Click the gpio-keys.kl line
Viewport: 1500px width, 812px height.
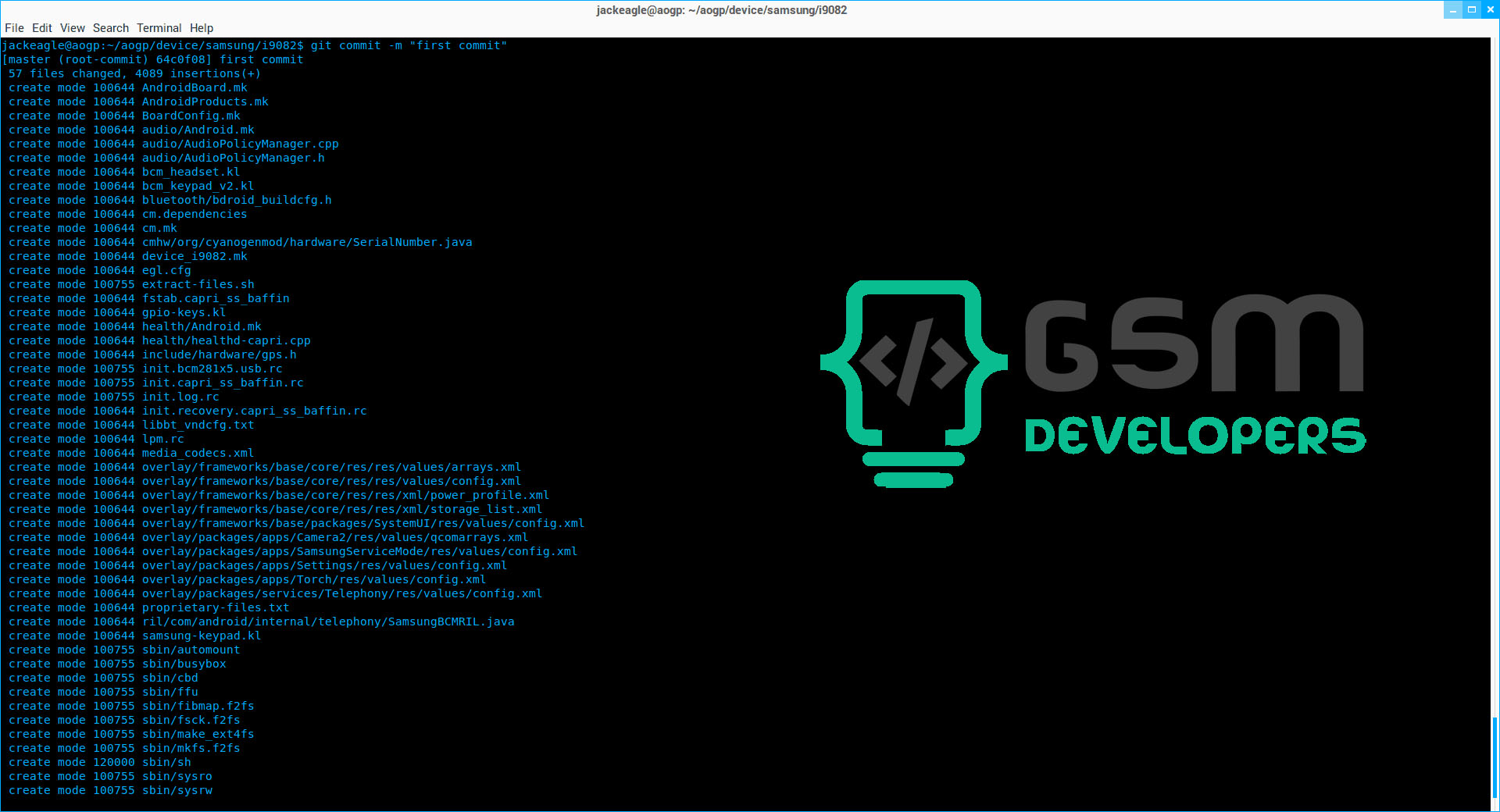tap(117, 312)
